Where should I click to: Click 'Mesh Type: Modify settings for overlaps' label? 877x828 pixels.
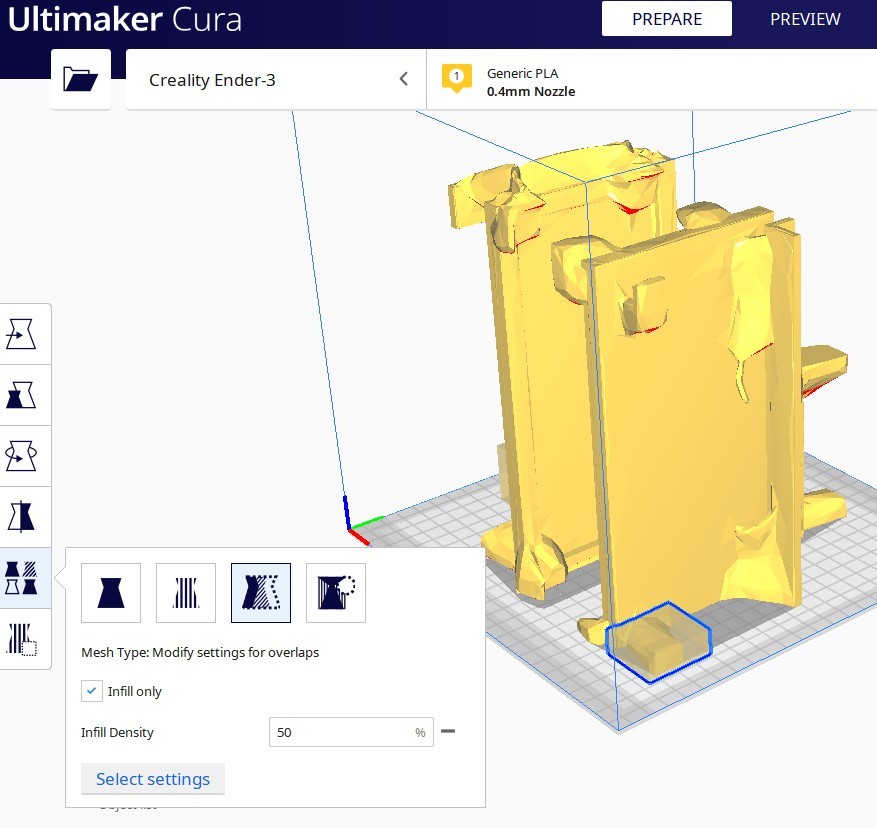[200, 652]
